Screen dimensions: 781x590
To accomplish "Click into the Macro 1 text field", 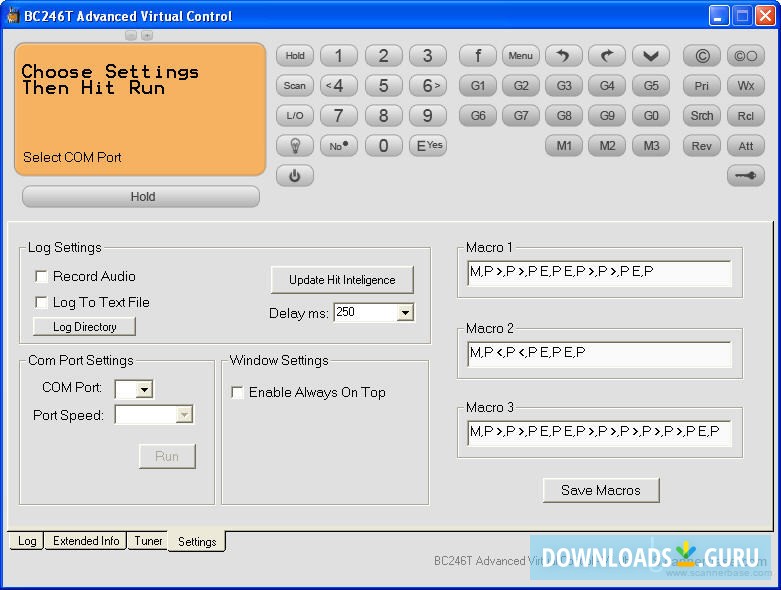I will pos(600,272).
